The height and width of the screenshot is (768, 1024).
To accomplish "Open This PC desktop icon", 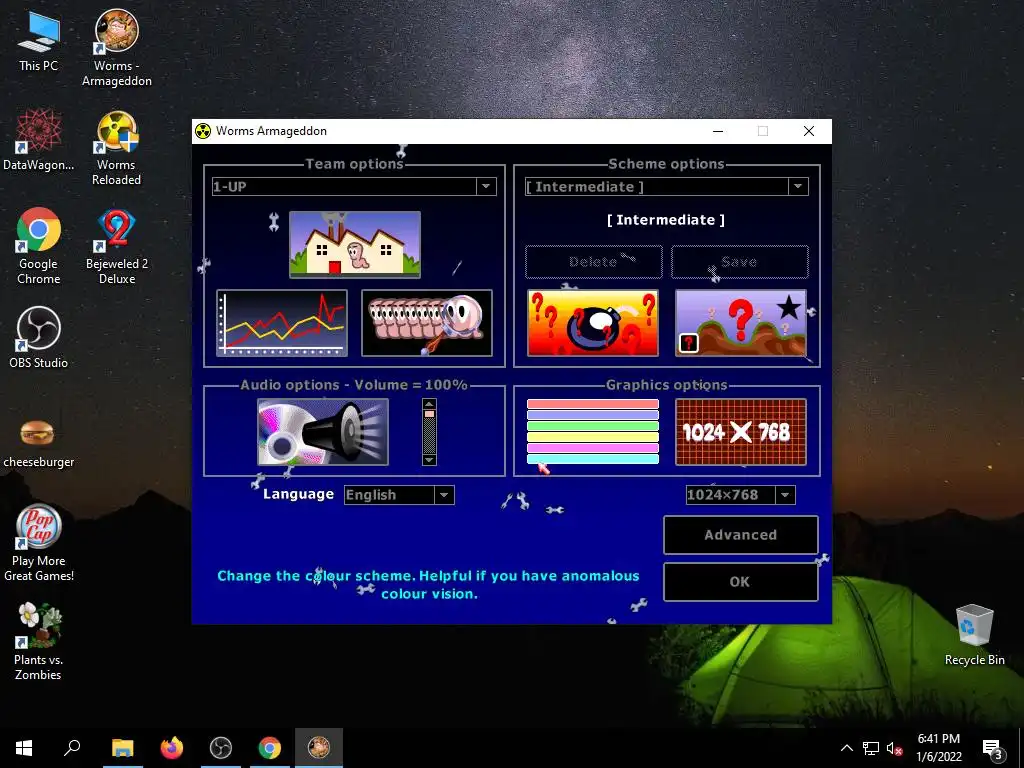I will [39, 42].
